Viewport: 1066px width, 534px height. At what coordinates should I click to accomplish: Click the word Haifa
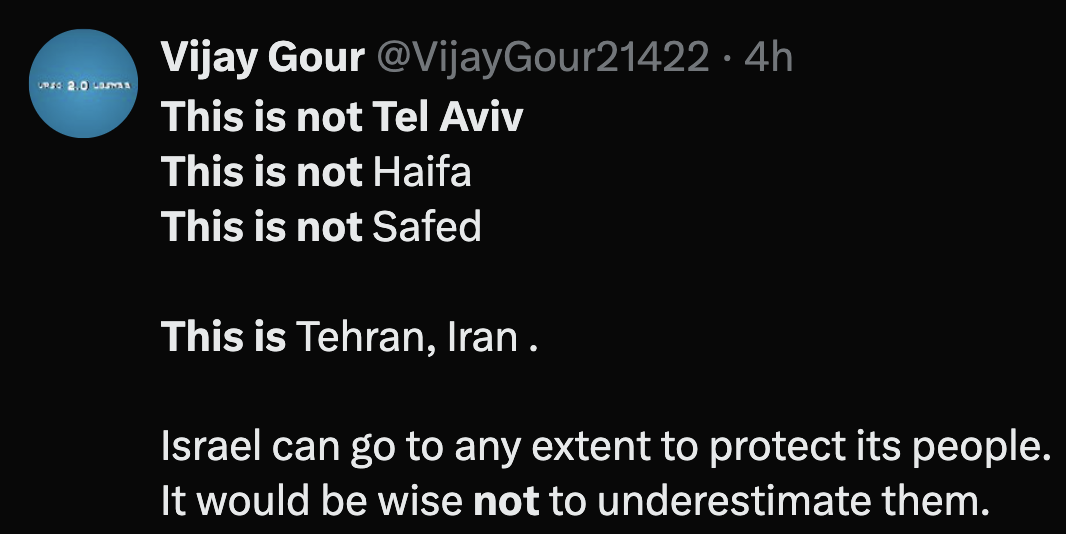pyautogui.click(x=421, y=173)
